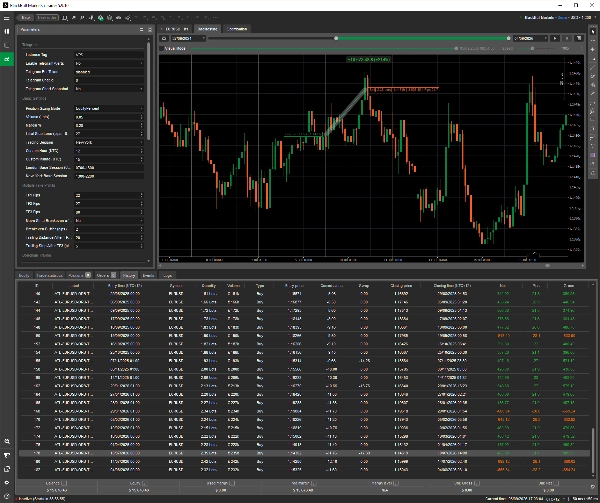Click the backtest range end handle
The width and height of the screenshot is (600, 503).
click(x=509, y=38)
